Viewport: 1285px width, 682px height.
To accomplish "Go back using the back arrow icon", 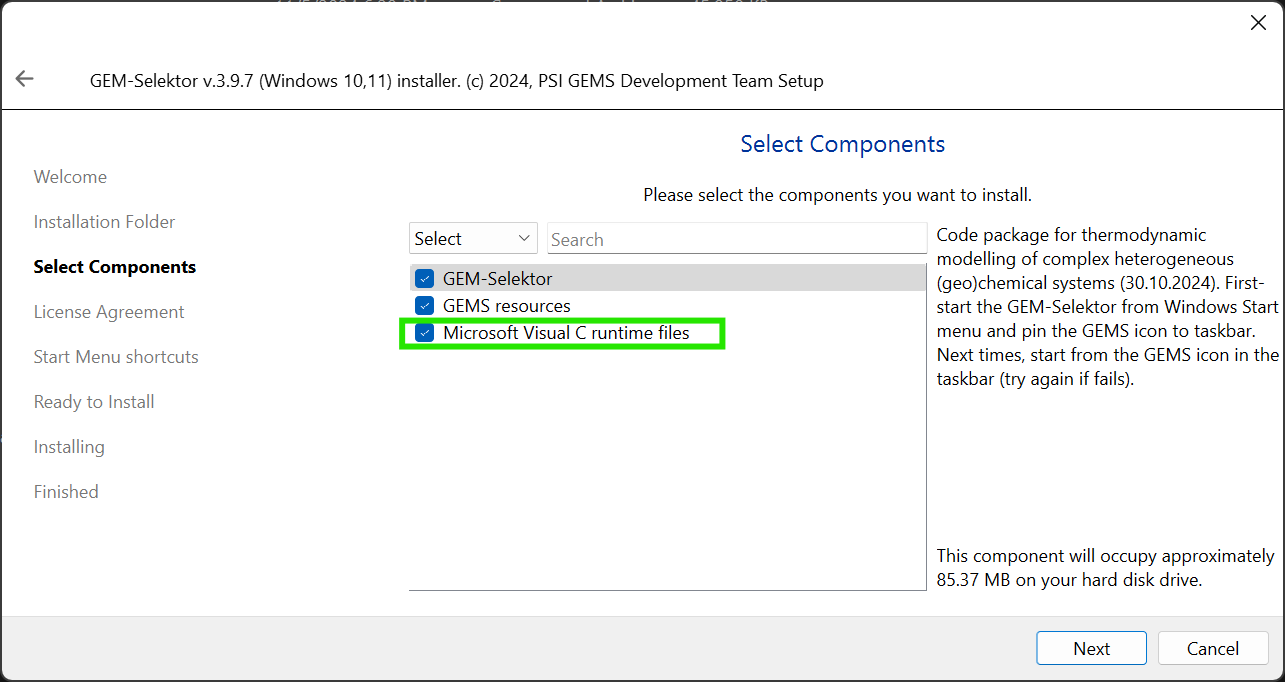I will click(x=25, y=79).
